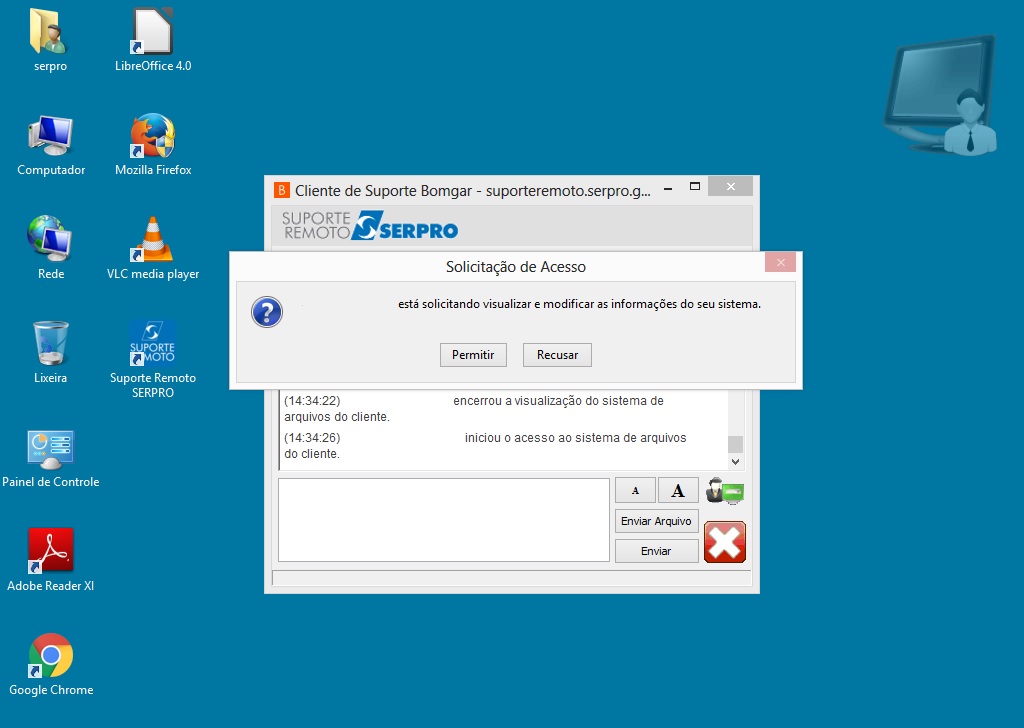Click the chat log scrollbar thumb
1024x728 pixels.
click(x=735, y=444)
